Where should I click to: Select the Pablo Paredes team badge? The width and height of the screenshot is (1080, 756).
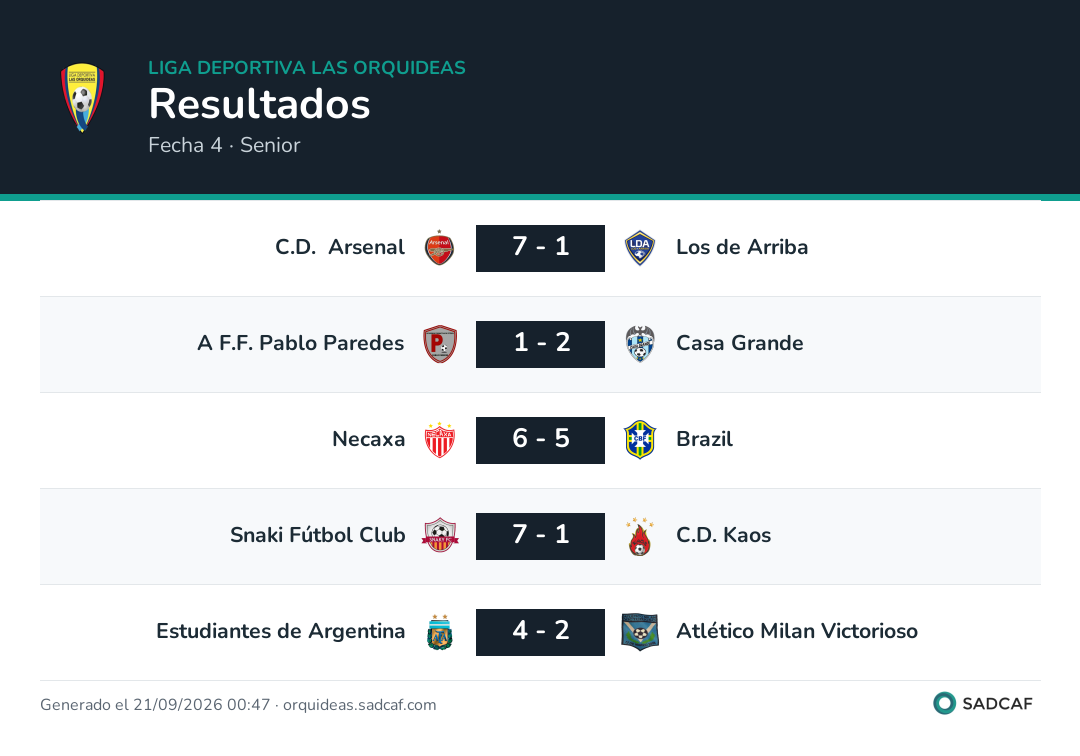439,344
